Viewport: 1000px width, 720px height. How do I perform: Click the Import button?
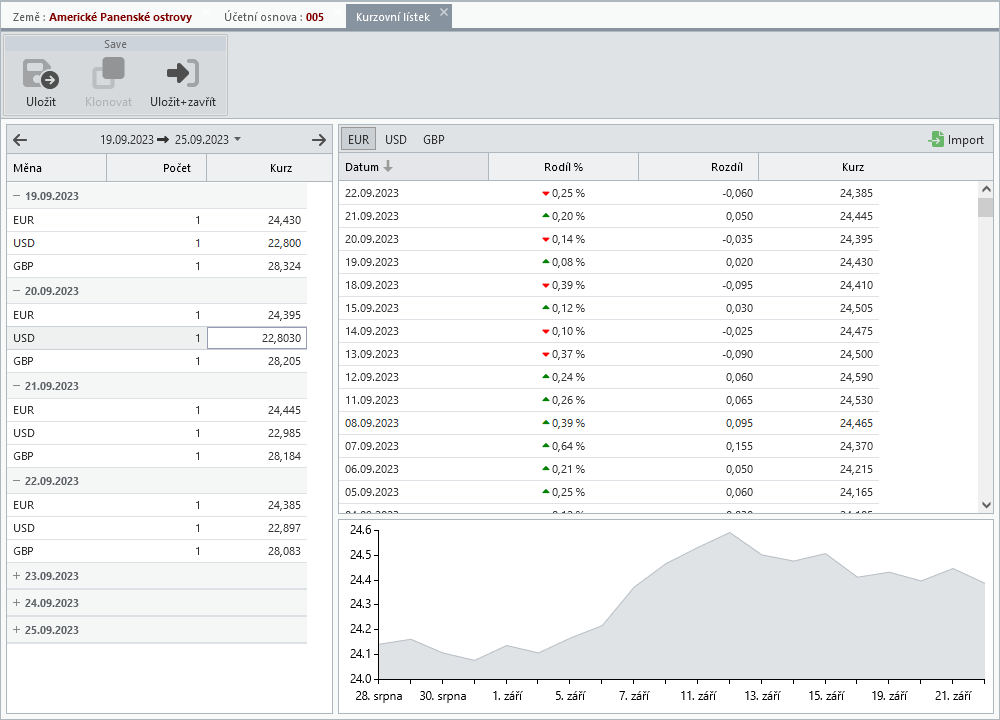point(956,140)
